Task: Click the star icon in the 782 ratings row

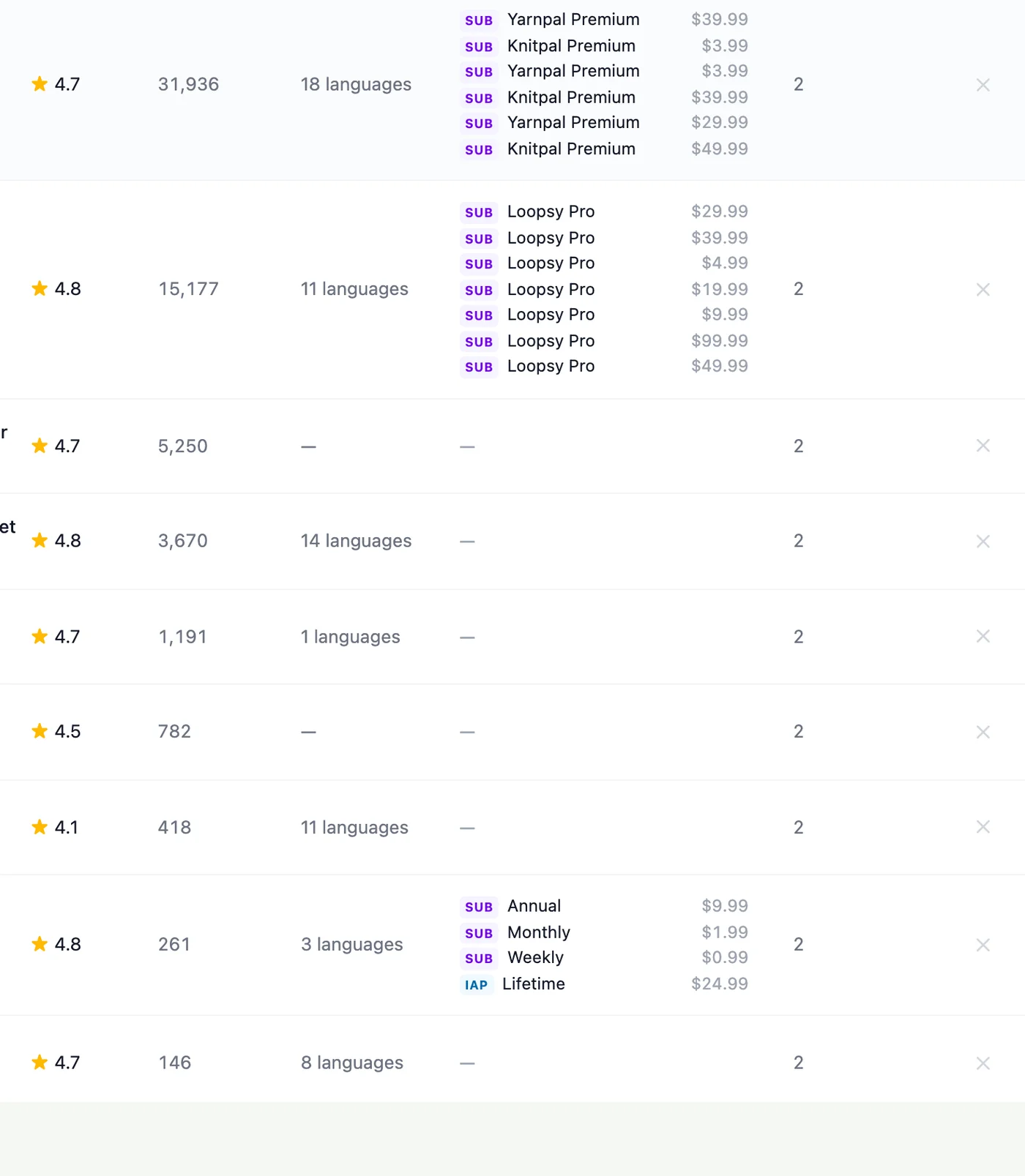Action: click(40, 731)
